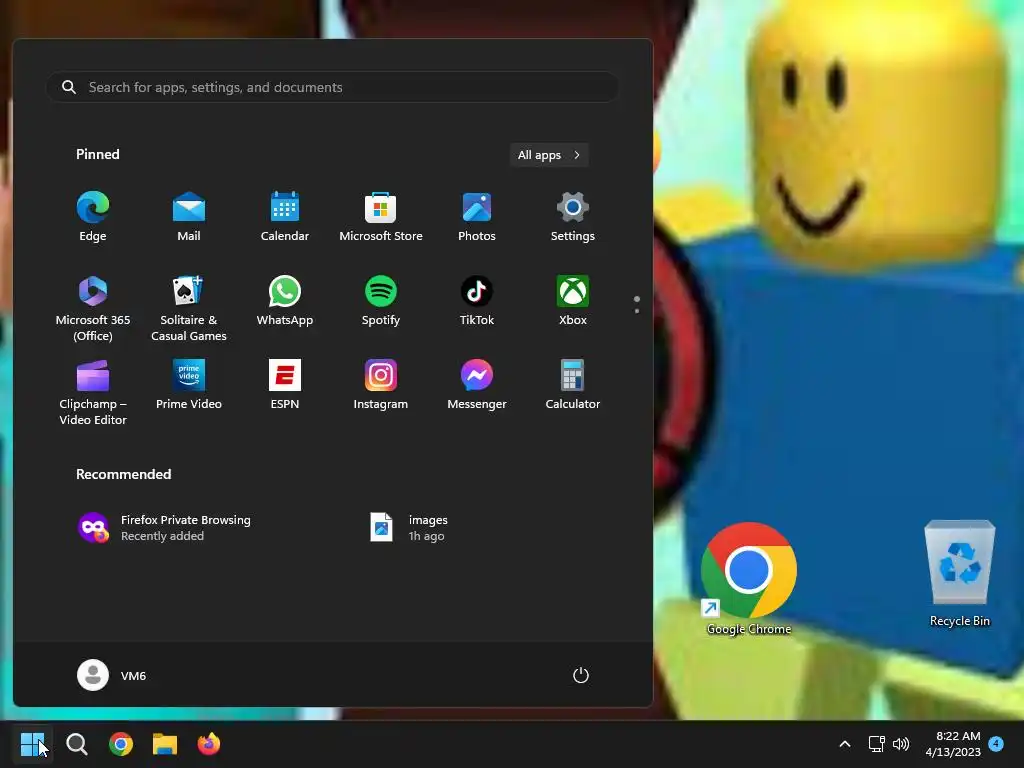1024x768 pixels.
Task: Launch the Calculator app
Action: [x=573, y=385]
